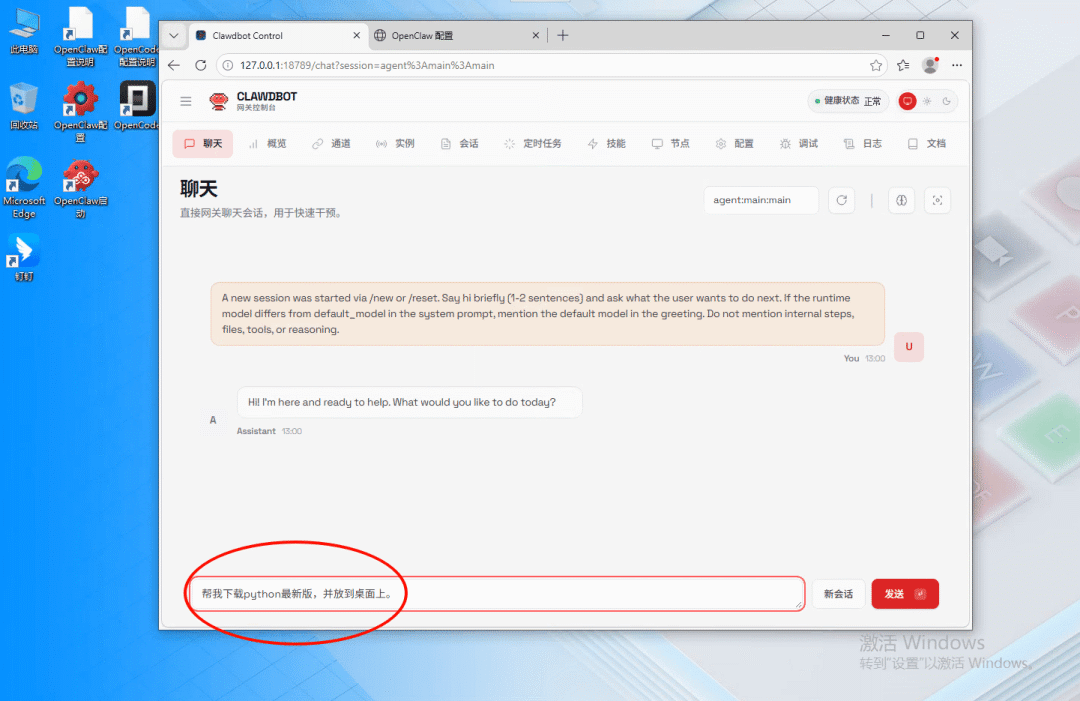Close the Clawdbot Control browser tab

pos(356,36)
